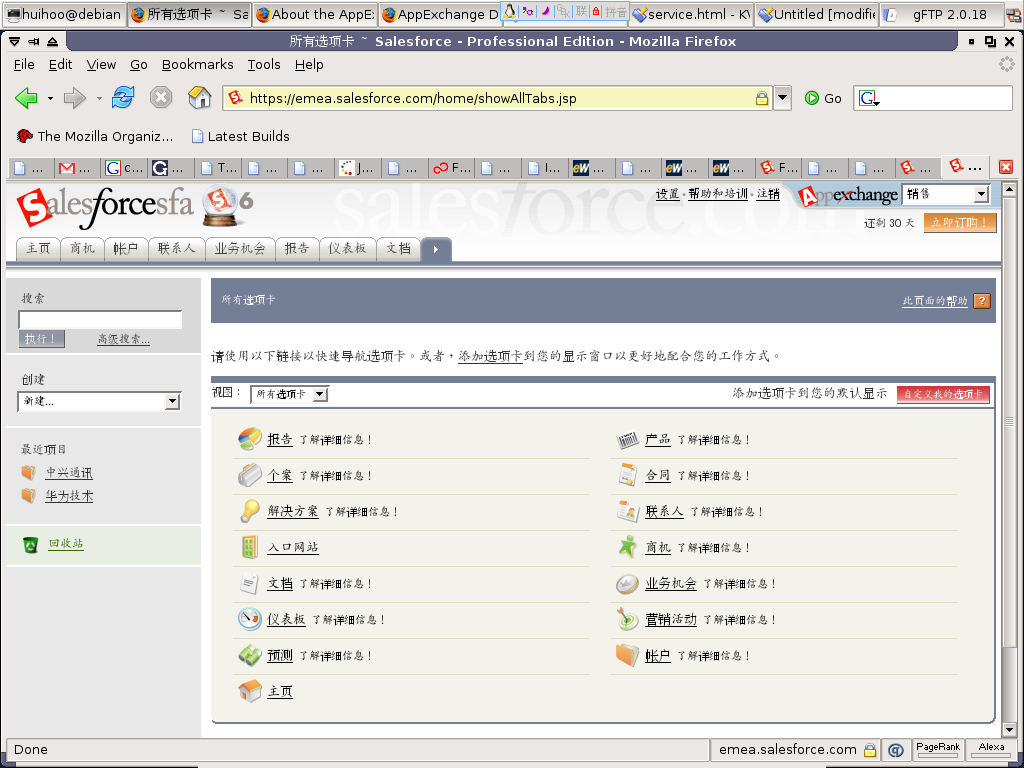Select the 业务机会 navigation tab
Viewport: 1024px width, 768px height.
click(x=240, y=249)
